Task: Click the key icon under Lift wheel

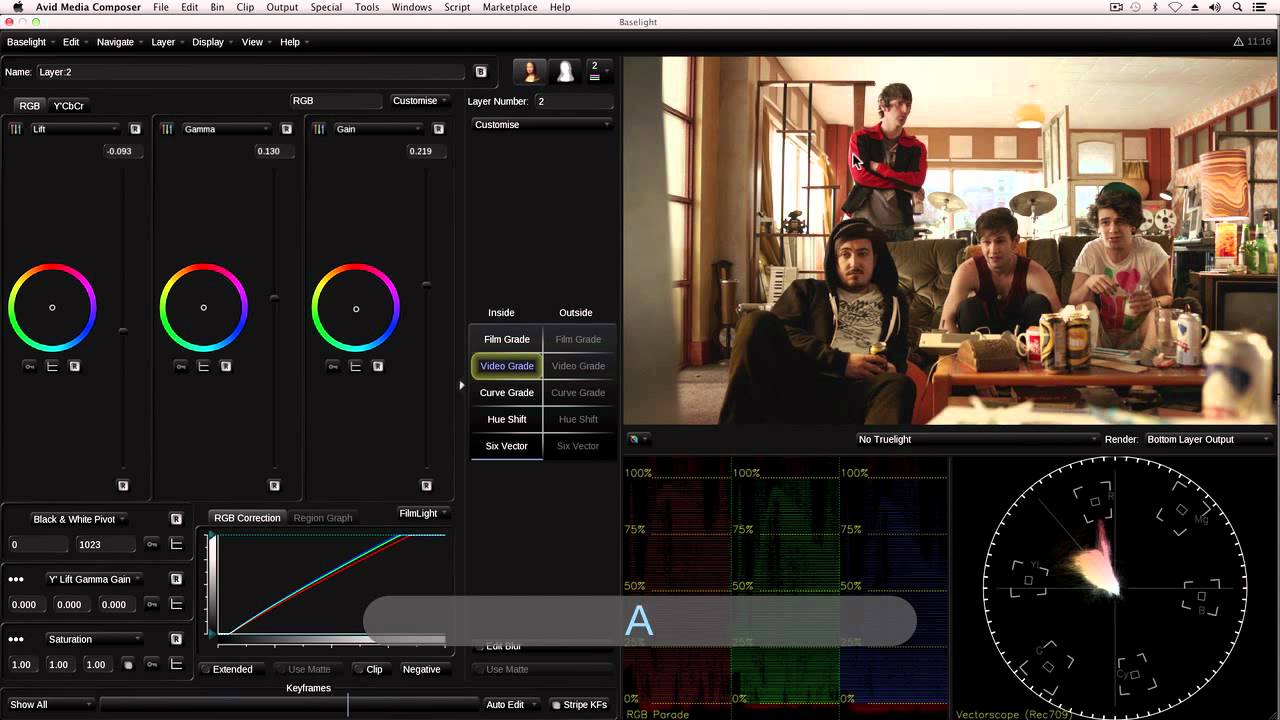Action: pos(29,367)
